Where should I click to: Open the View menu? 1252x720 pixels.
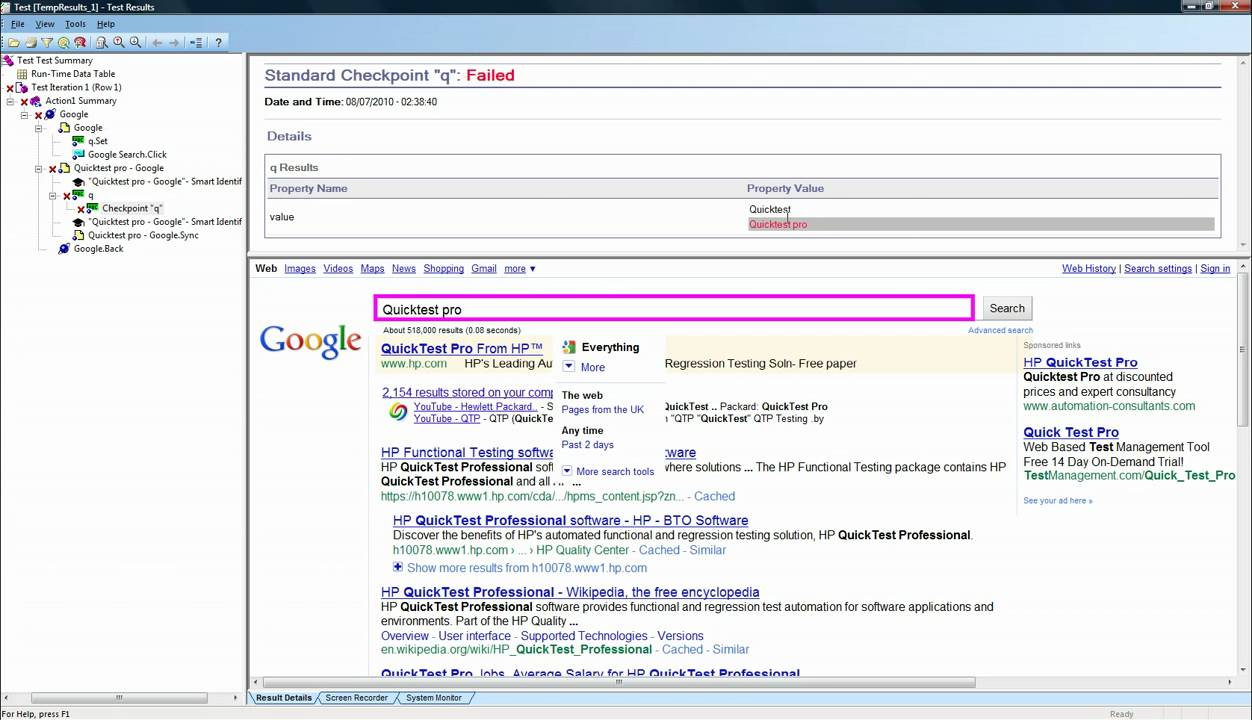(45, 24)
